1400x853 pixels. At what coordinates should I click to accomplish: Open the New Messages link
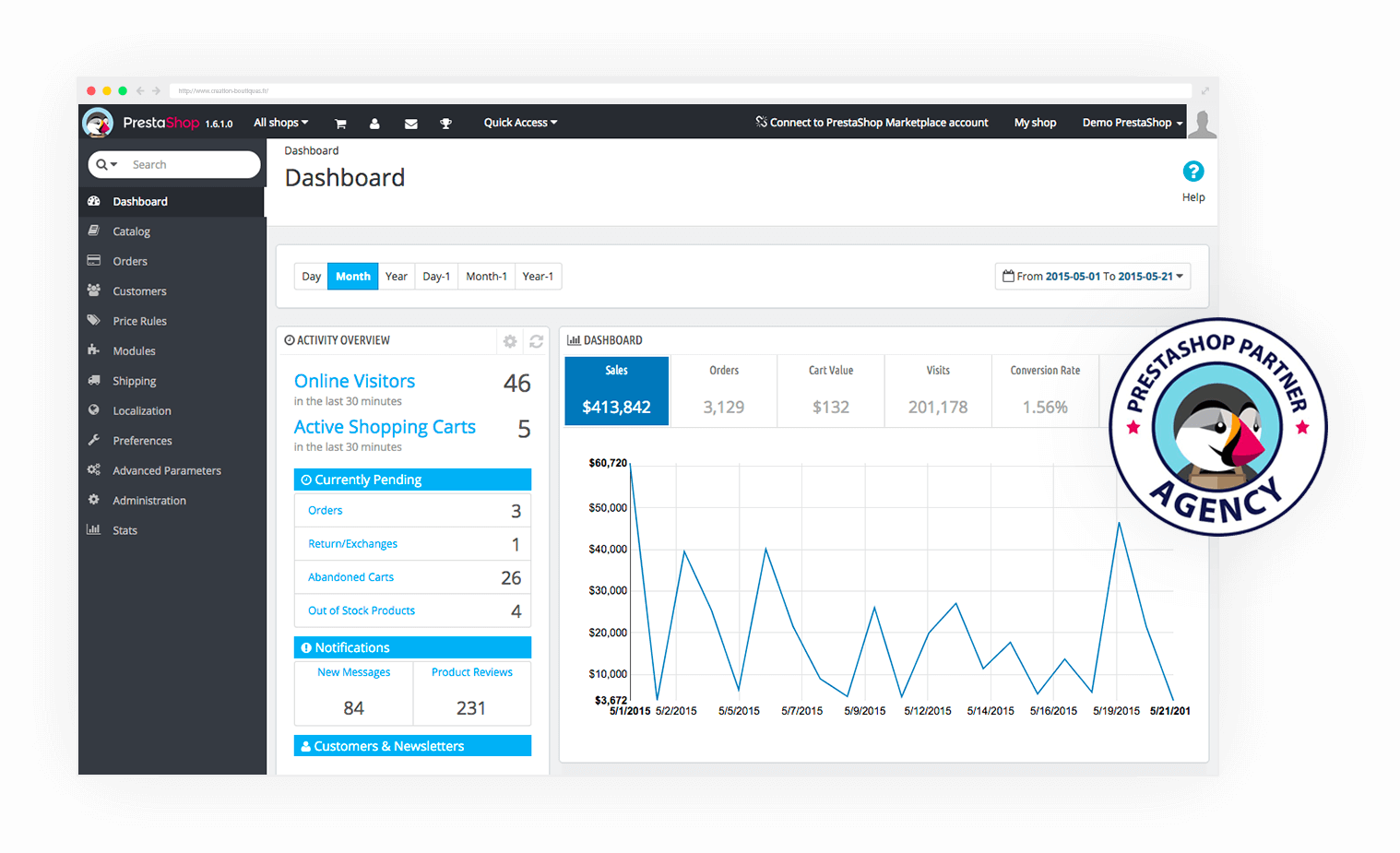tap(354, 672)
